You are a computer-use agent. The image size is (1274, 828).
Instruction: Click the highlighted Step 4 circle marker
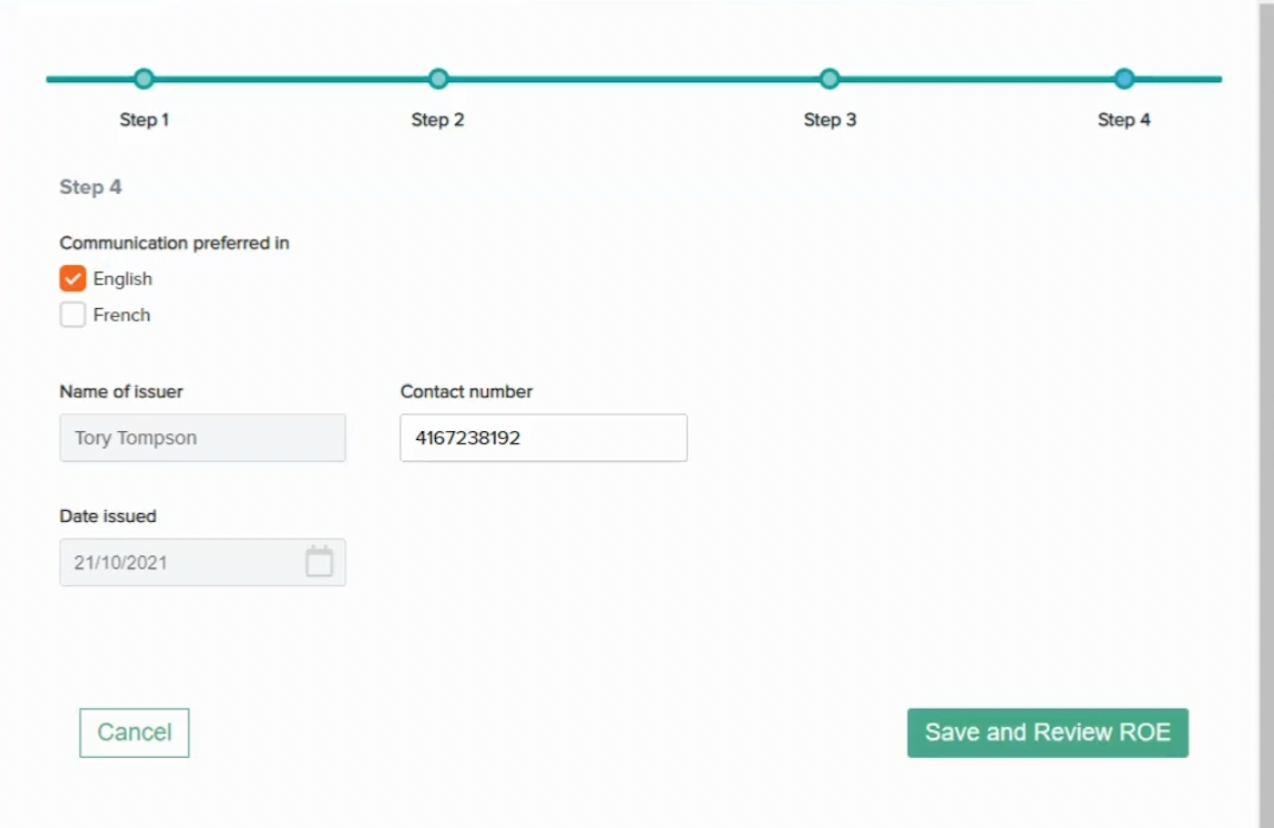pos(1124,78)
